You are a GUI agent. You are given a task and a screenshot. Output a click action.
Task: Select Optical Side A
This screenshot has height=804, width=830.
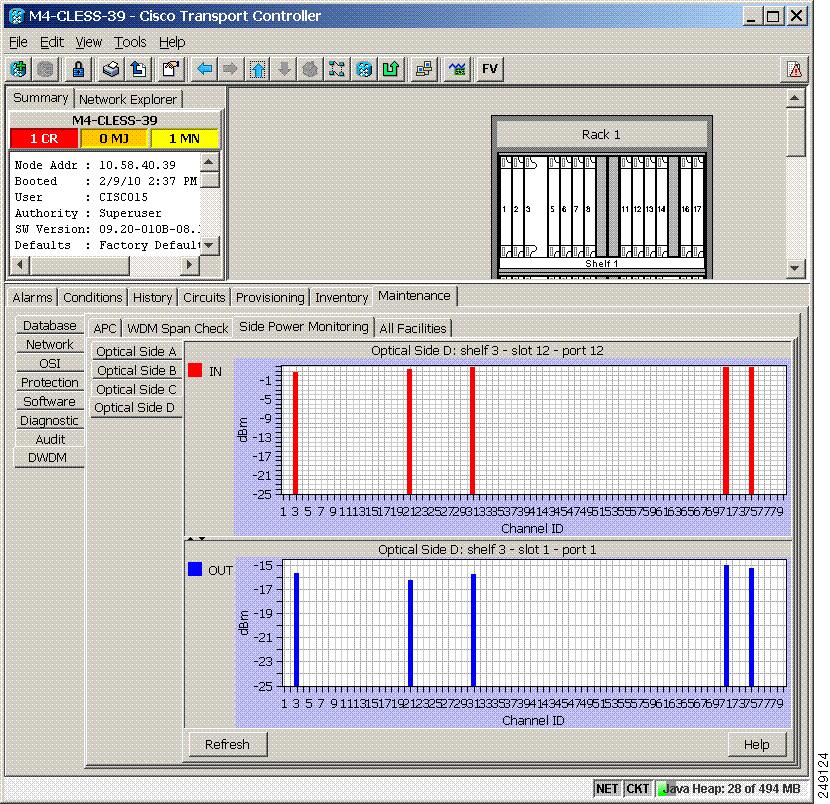(x=136, y=351)
